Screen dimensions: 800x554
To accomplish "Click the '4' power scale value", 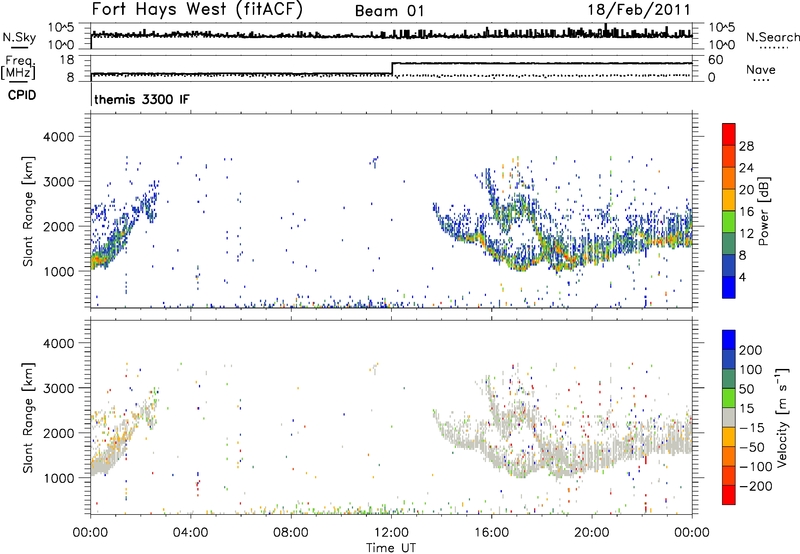I will [x=743, y=278].
